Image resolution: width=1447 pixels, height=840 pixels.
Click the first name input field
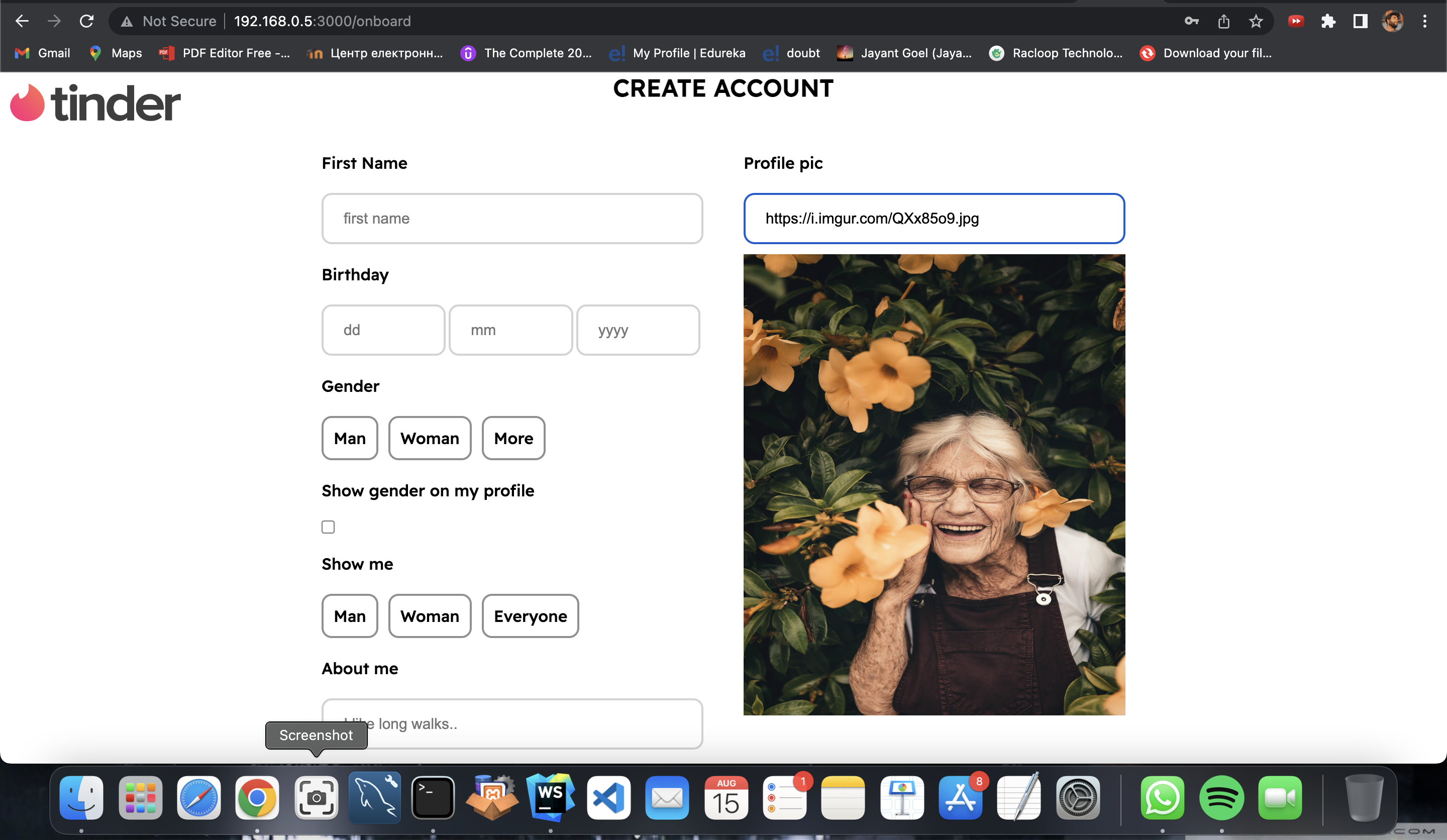pyautogui.click(x=512, y=218)
